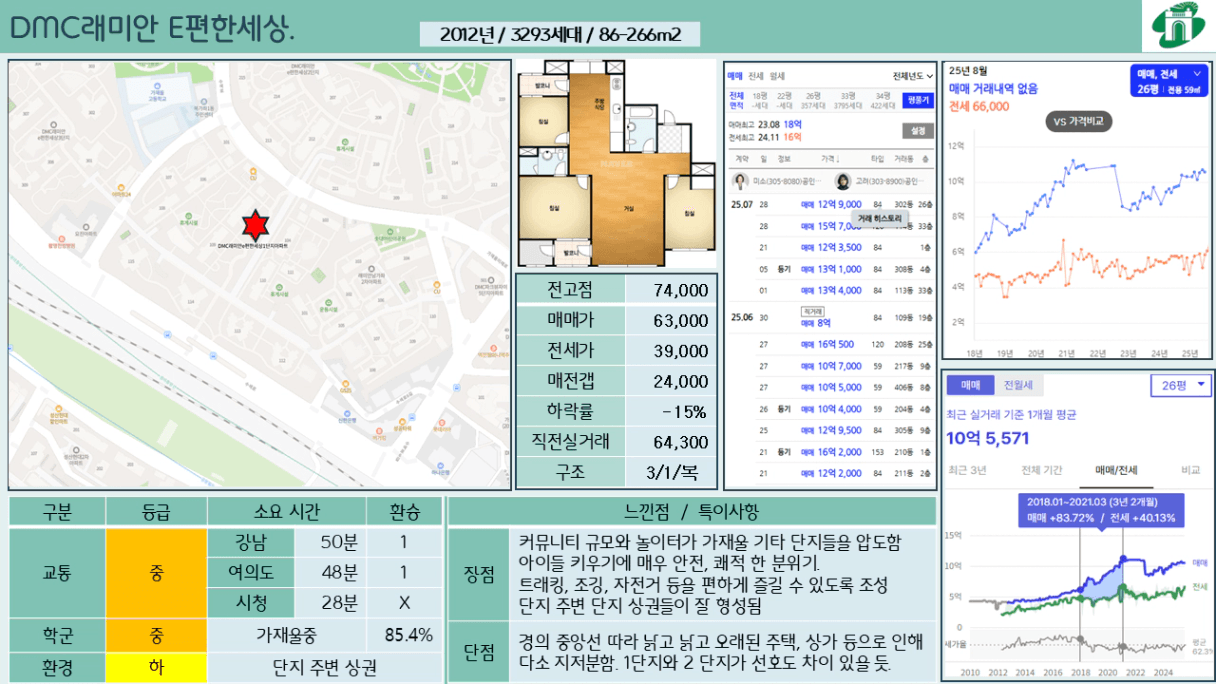The height and width of the screenshot is (684, 1216).
Task: Click the gray 설정 button
Action: pos(917,131)
